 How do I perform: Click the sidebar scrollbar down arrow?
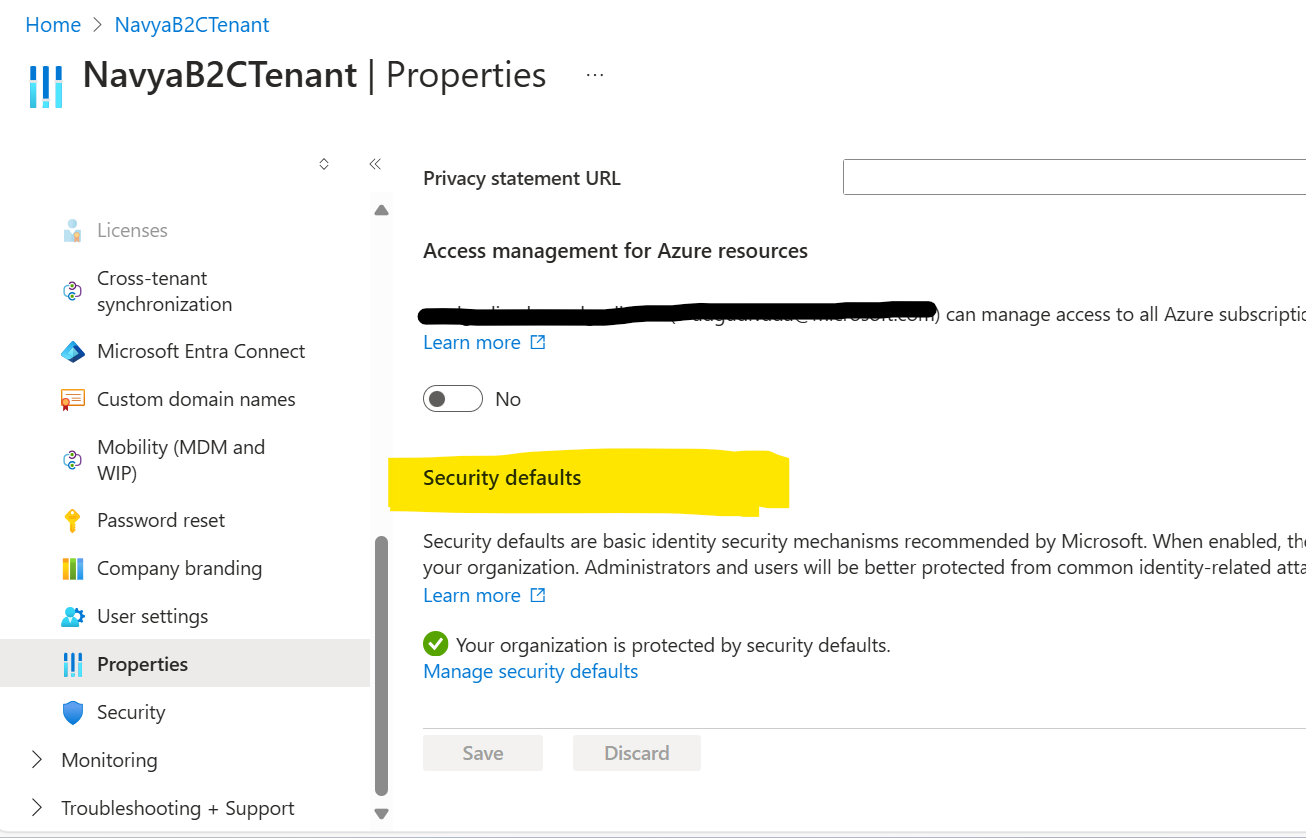click(381, 814)
